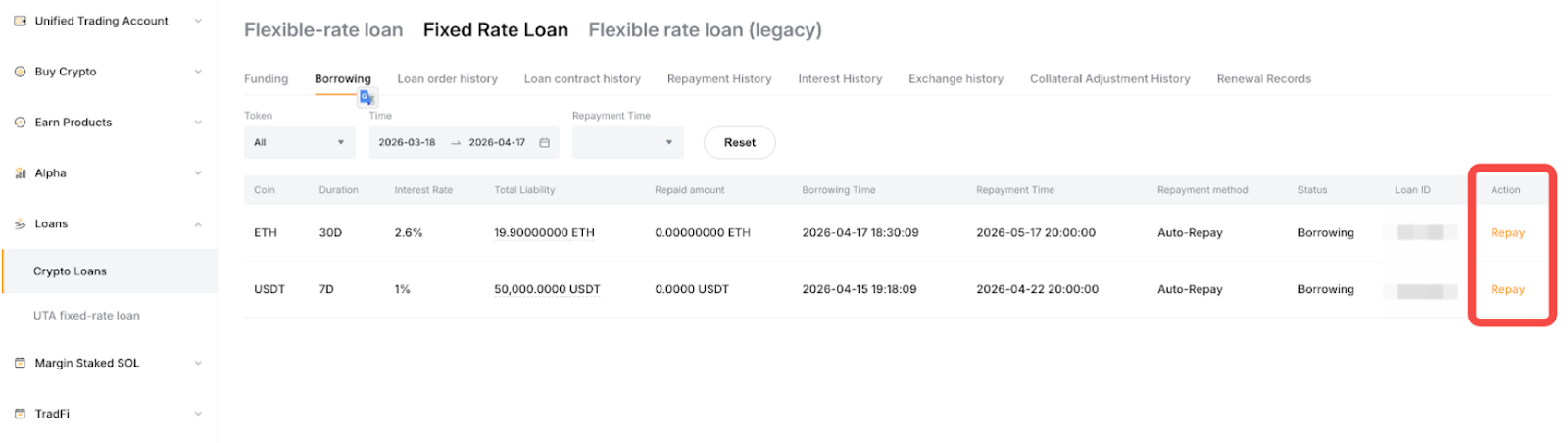1568x443 pixels.
Task: Click the Margin Staked SOL icon
Action: (20, 363)
